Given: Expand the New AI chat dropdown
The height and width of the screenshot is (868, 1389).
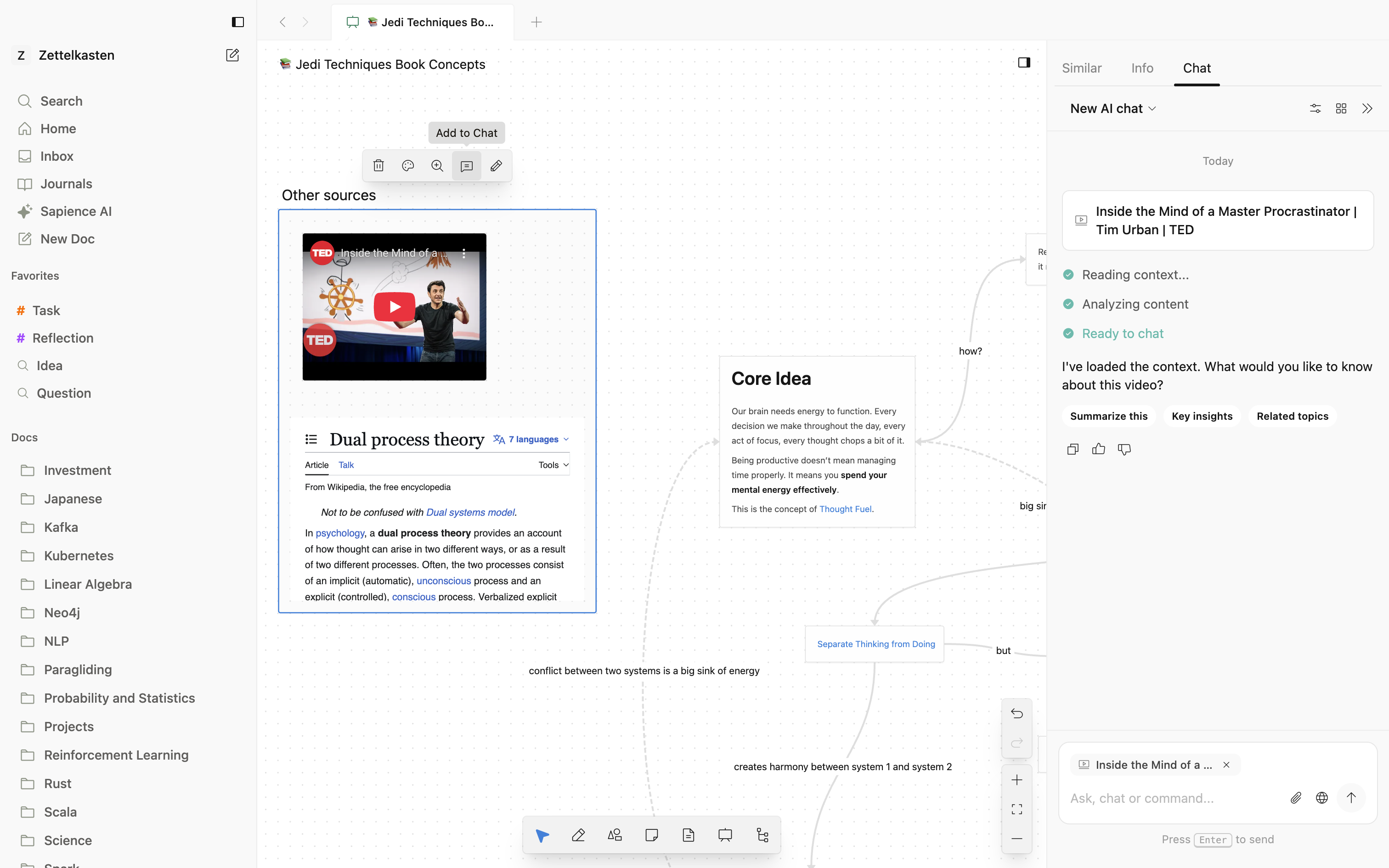Looking at the screenshot, I should pos(1153,108).
